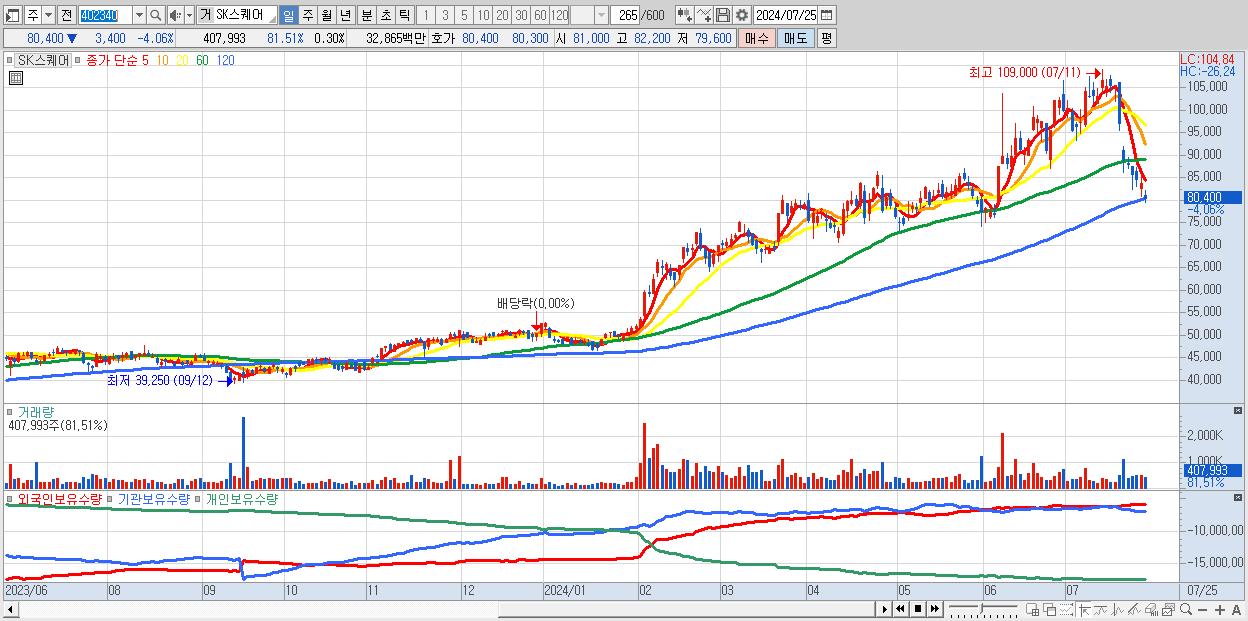The image size is (1248, 621).
Task: Select interval button 120
Action: click(560, 16)
